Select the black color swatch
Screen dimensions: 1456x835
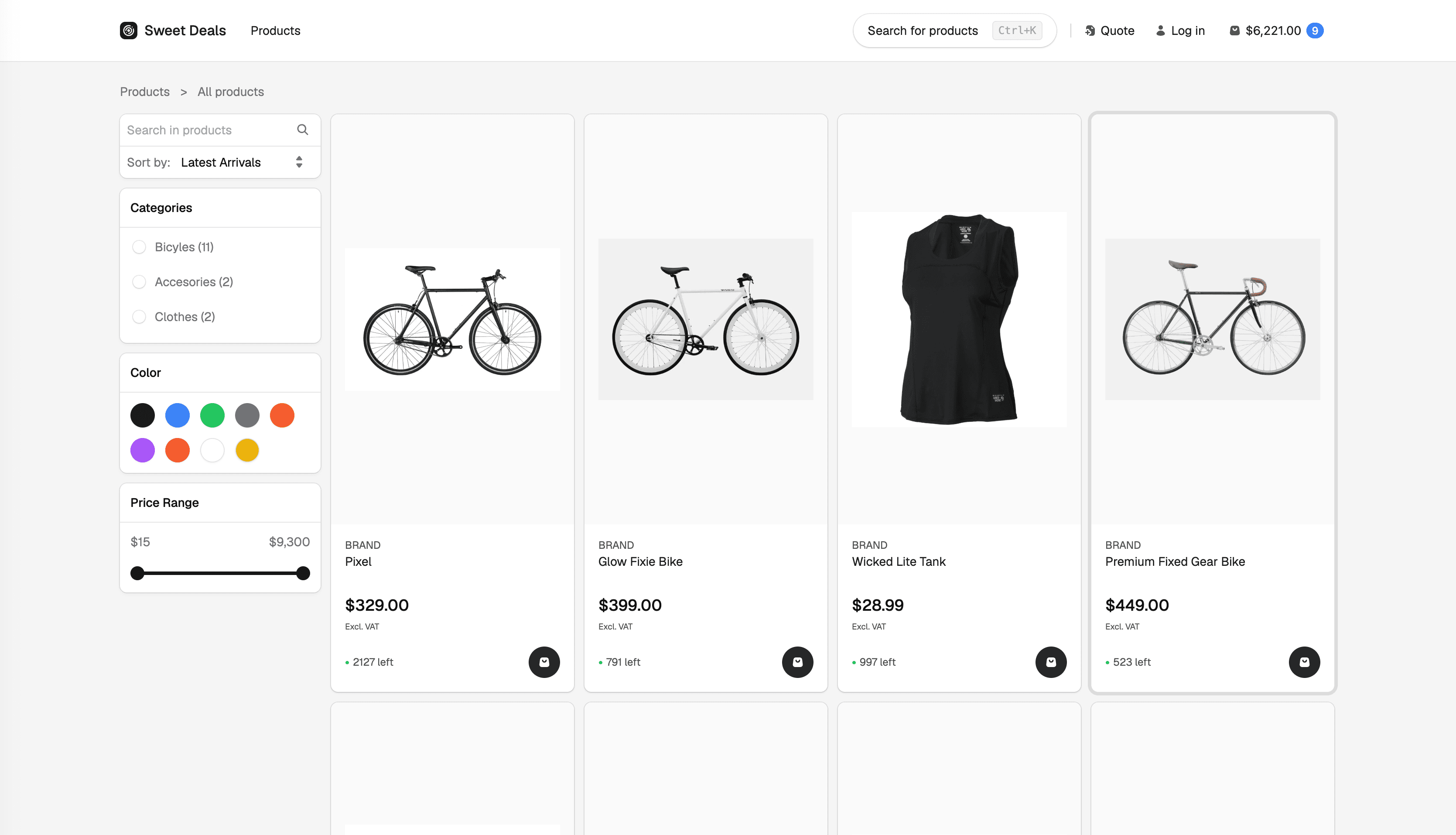click(x=142, y=414)
